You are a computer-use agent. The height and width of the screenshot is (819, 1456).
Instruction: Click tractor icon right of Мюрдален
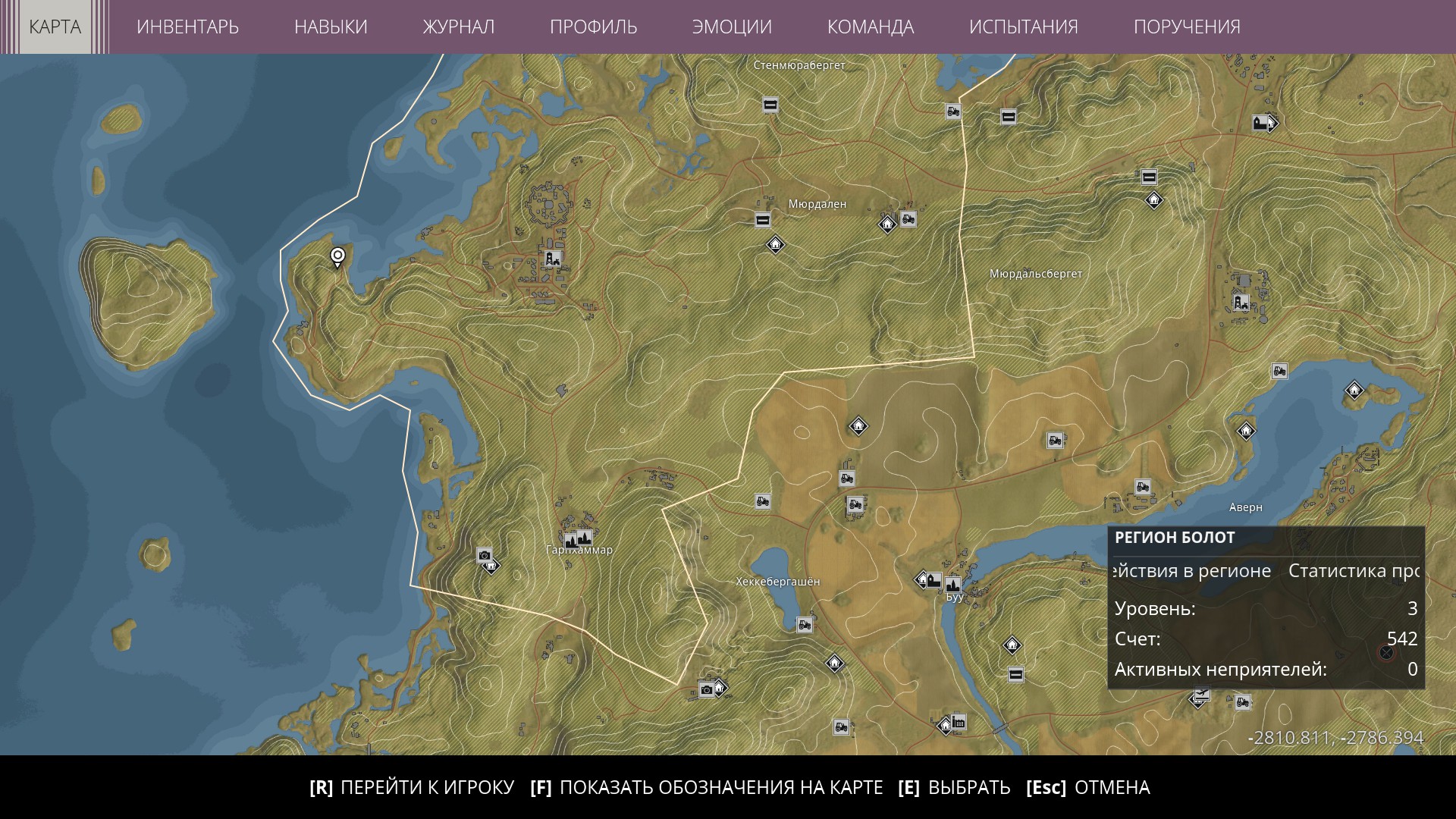point(908,219)
